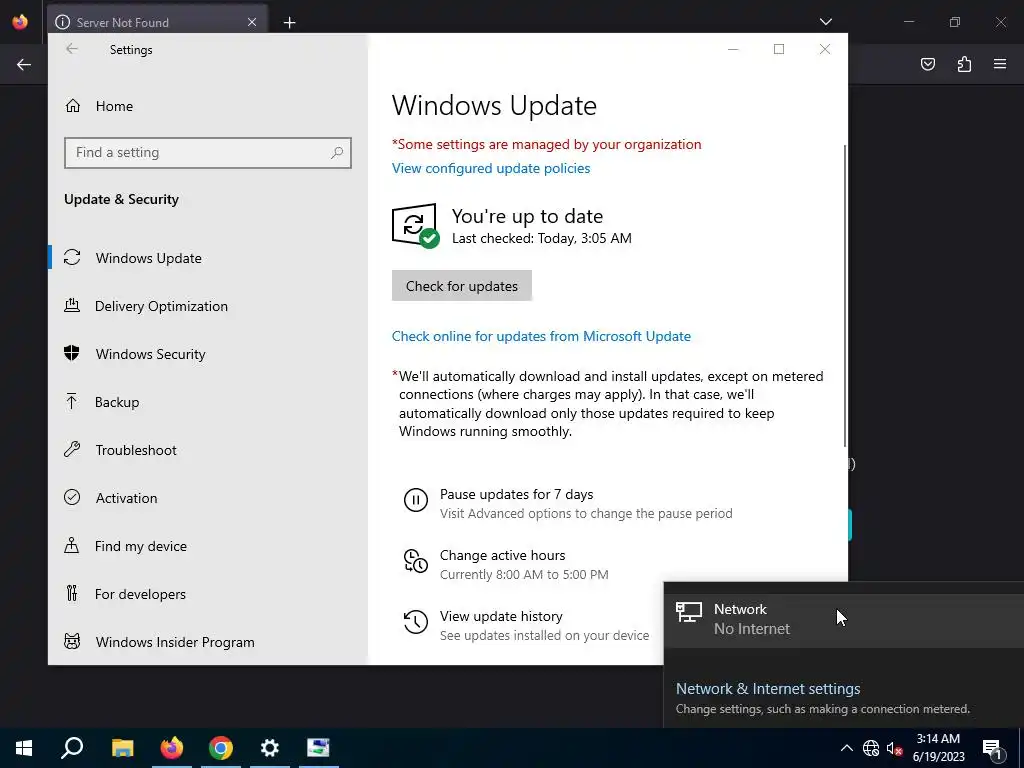
Task: Open View configured update policies link
Action: coord(490,168)
